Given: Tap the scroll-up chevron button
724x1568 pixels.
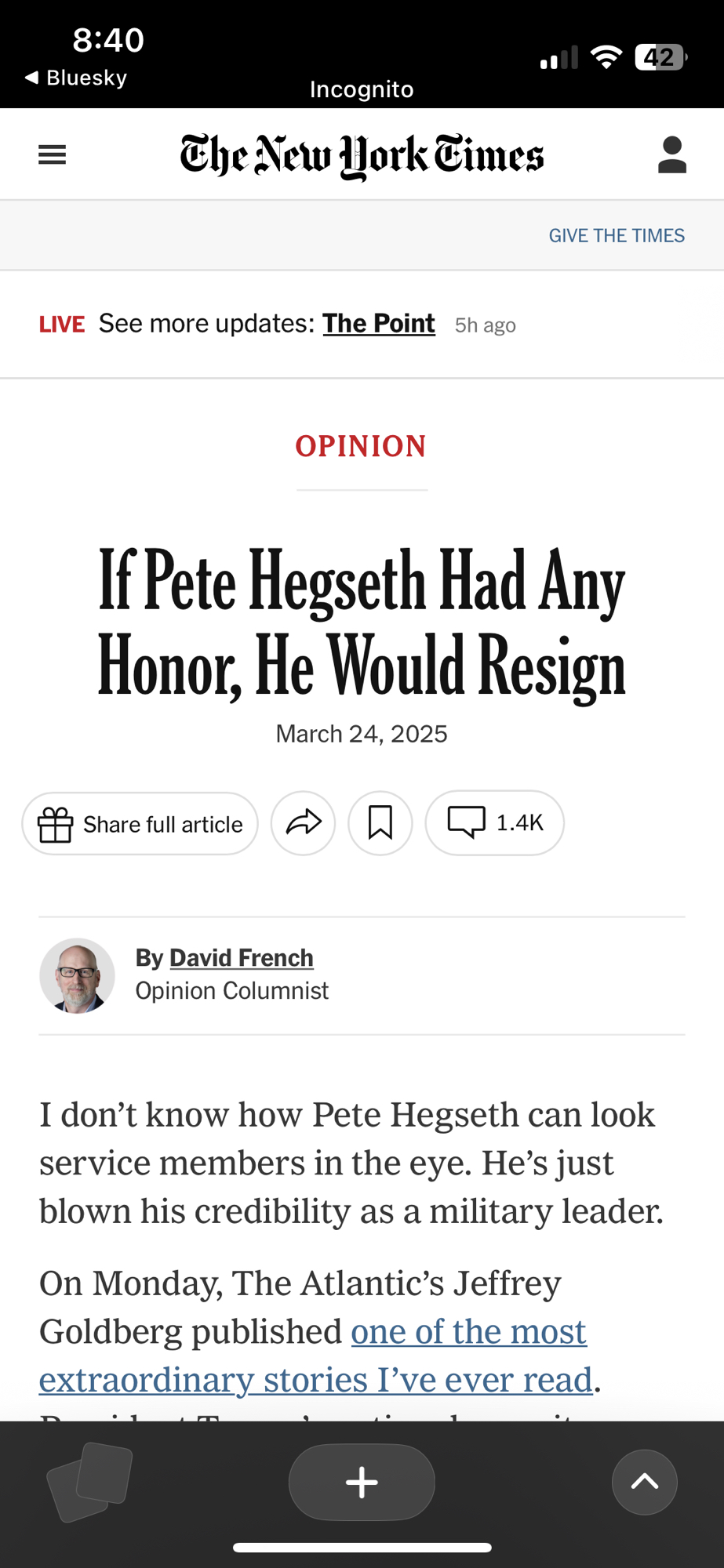Looking at the screenshot, I should [x=645, y=1482].
